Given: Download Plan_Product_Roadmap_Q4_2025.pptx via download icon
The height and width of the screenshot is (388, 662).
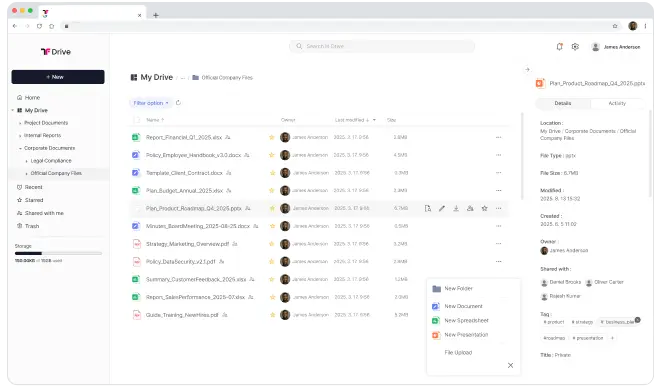Looking at the screenshot, I should click(456, 208).
